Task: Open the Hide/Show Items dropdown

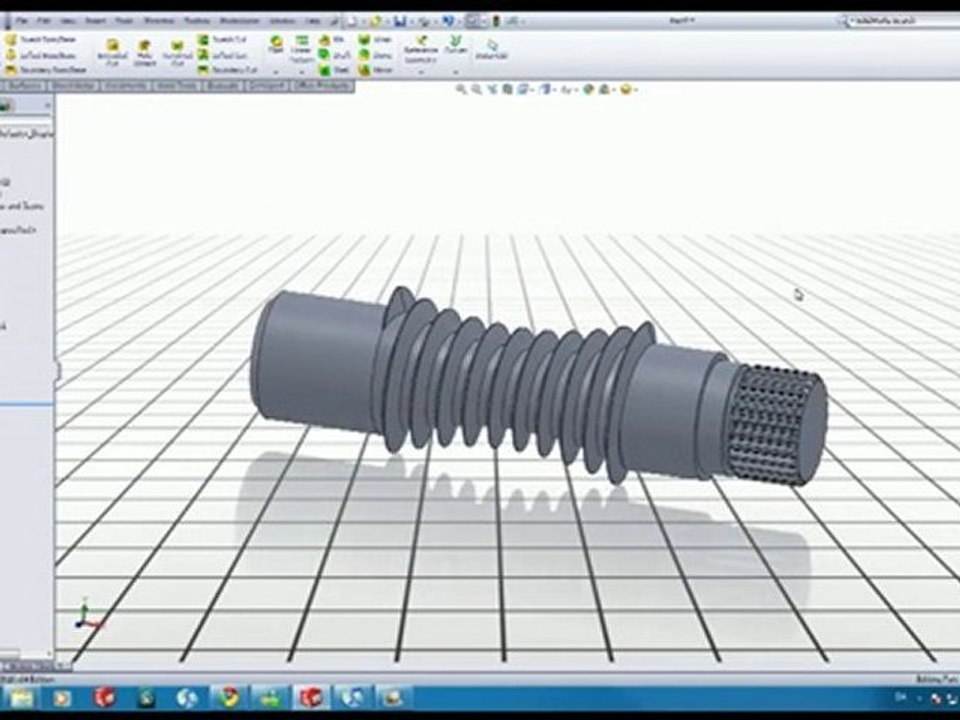Action: click(x=568, y=89)
